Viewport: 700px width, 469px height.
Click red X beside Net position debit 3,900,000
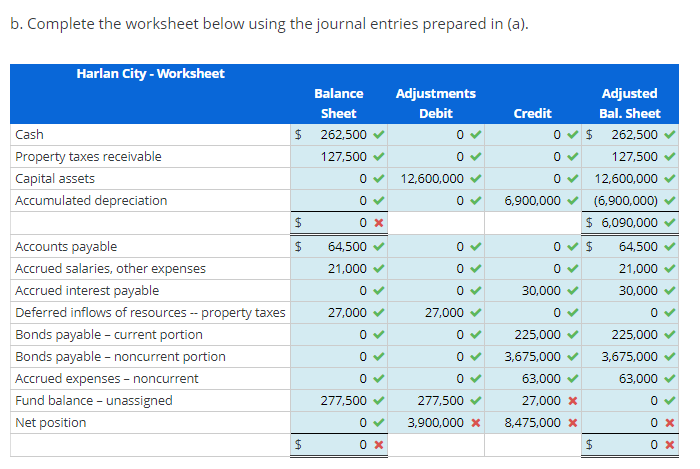476,423
